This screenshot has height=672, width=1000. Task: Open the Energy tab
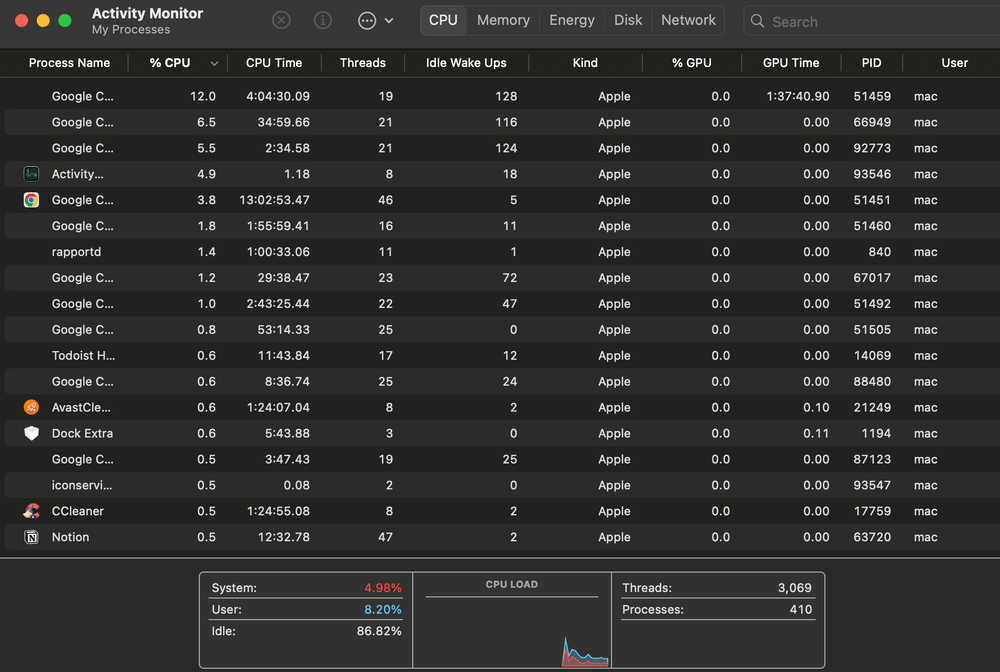tap(572, 20)
